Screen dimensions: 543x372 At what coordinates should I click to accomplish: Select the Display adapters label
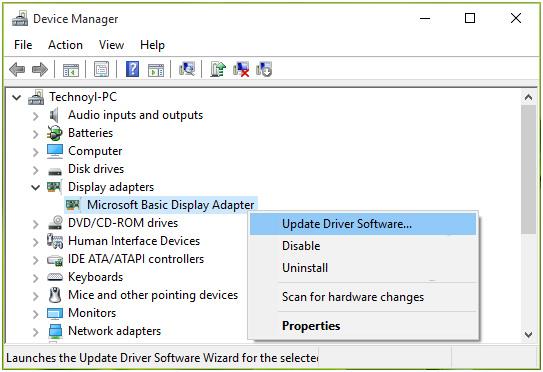click(x=111, y=187)
